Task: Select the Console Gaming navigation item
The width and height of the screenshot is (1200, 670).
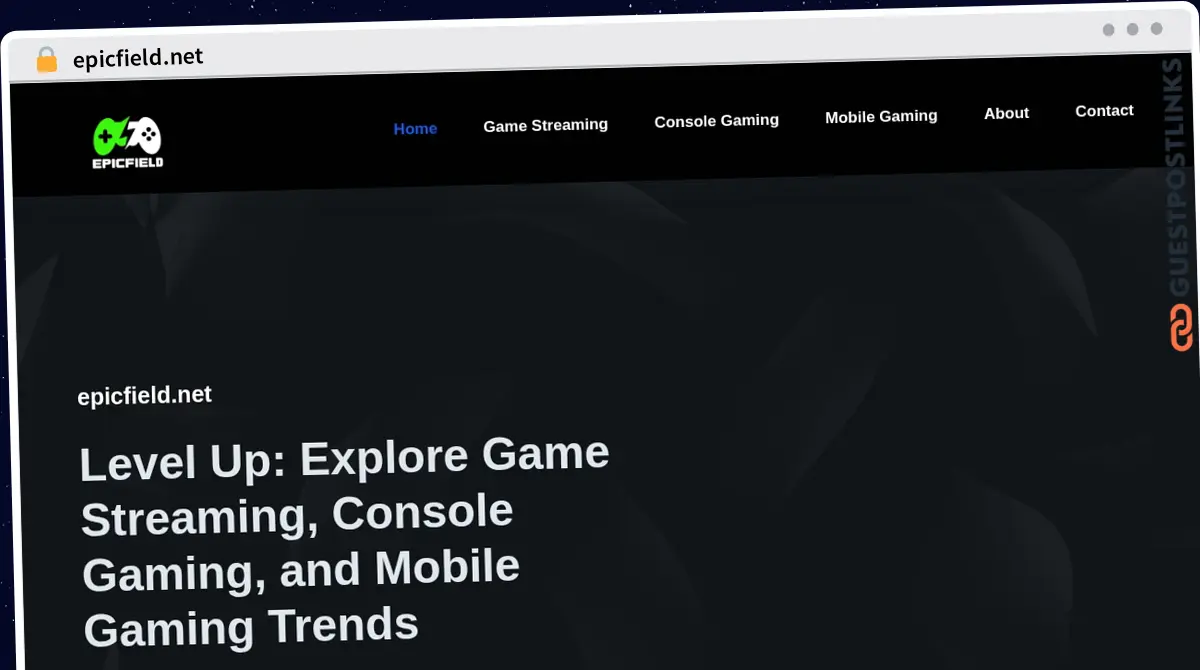Action: point(716,120)
